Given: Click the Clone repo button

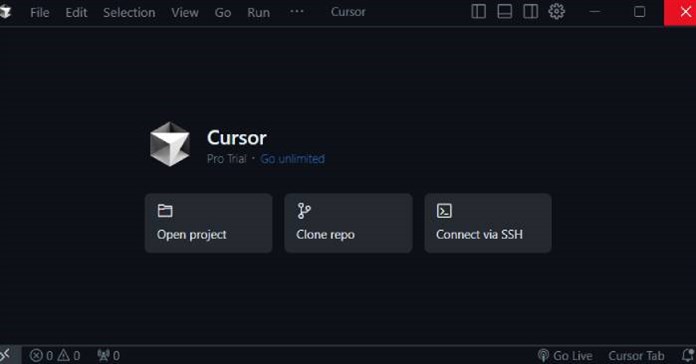Looking at the screenshot, I should (348, 223).
